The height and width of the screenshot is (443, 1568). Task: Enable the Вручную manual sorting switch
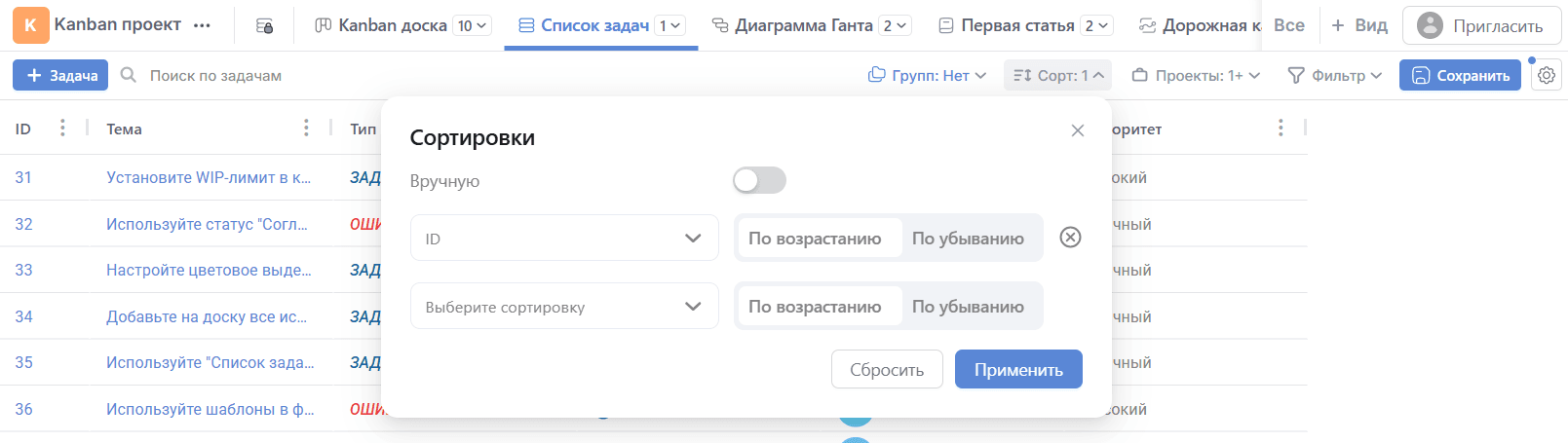pos(759,180)
